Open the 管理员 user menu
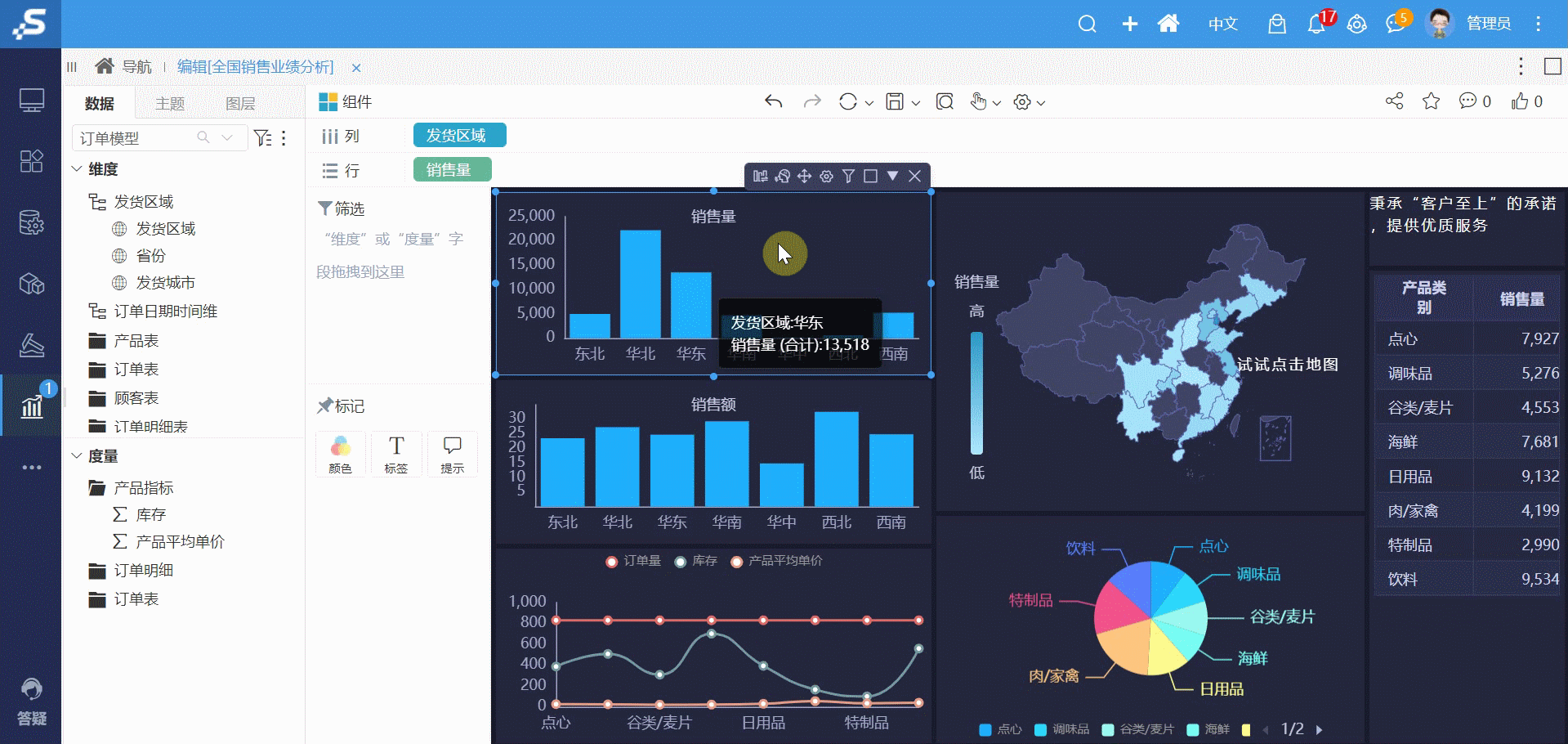This screenshot has height=744, width=1568. [x=1488, y=24]
